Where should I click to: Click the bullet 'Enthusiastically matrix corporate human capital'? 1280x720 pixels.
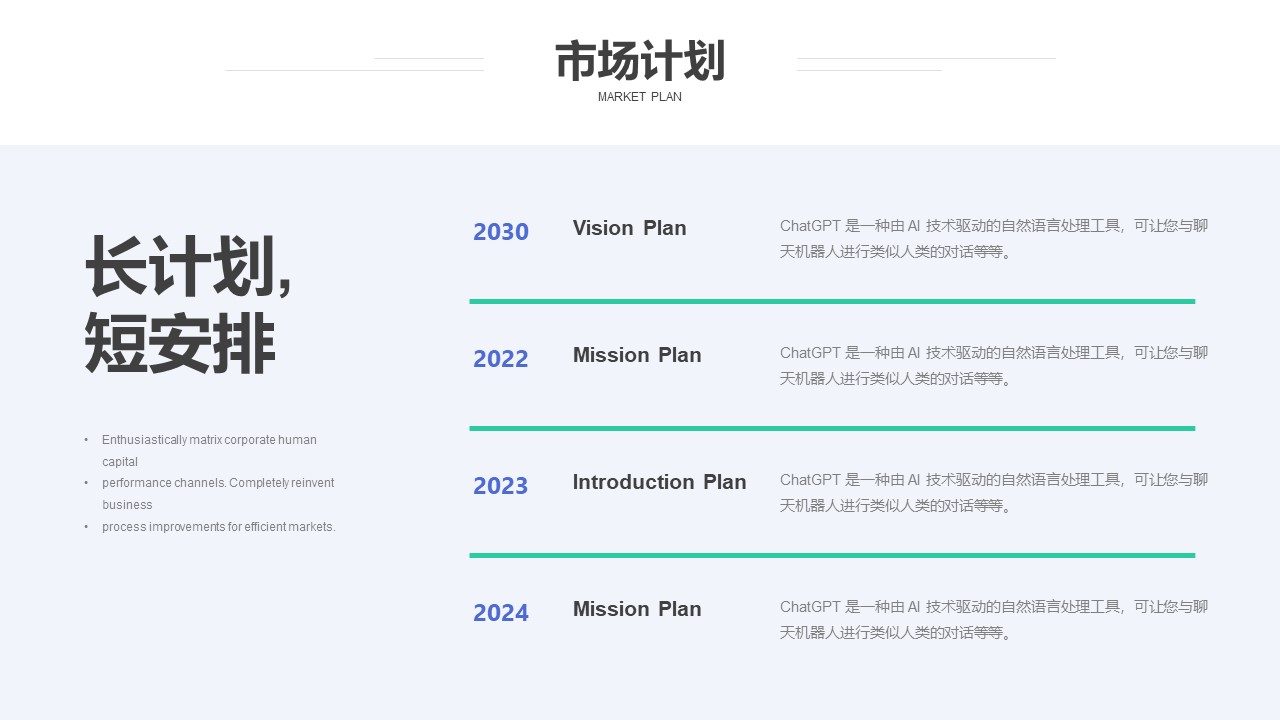click(210, 450)
